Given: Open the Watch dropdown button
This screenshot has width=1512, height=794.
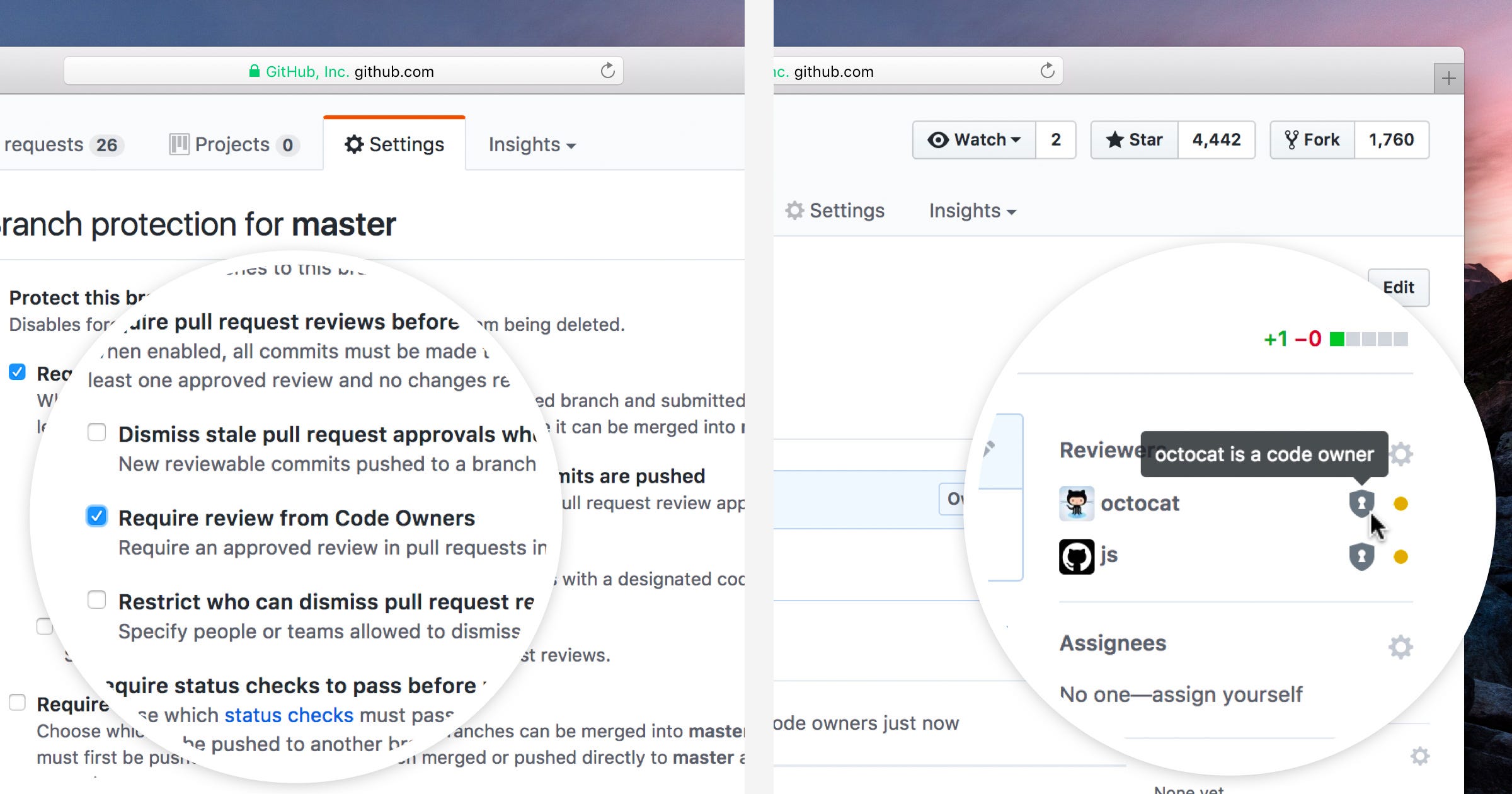Looking at the screenshot, I should click(x=974, y=140).
